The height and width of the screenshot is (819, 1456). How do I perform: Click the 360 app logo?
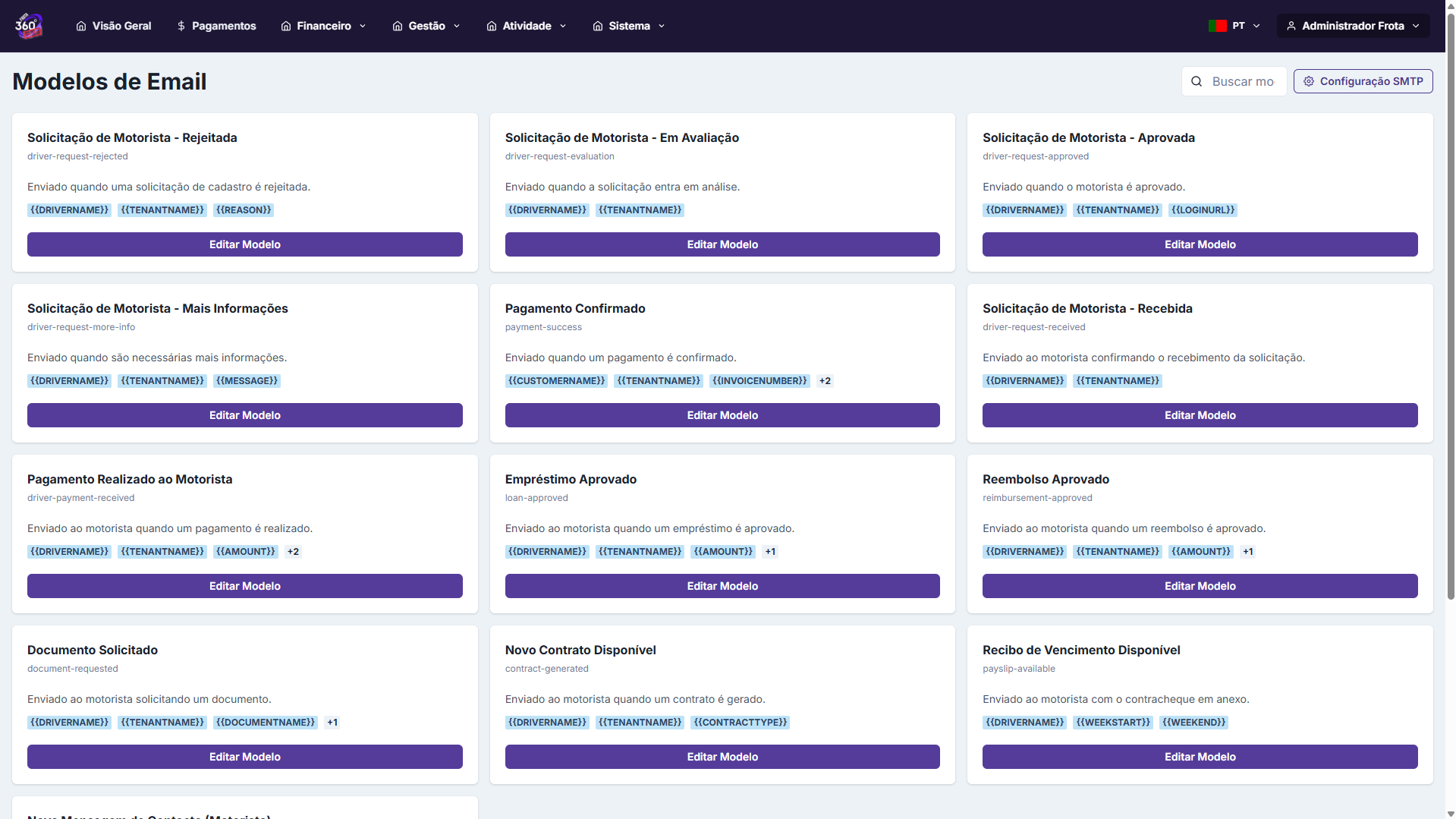tap(28, 26)
